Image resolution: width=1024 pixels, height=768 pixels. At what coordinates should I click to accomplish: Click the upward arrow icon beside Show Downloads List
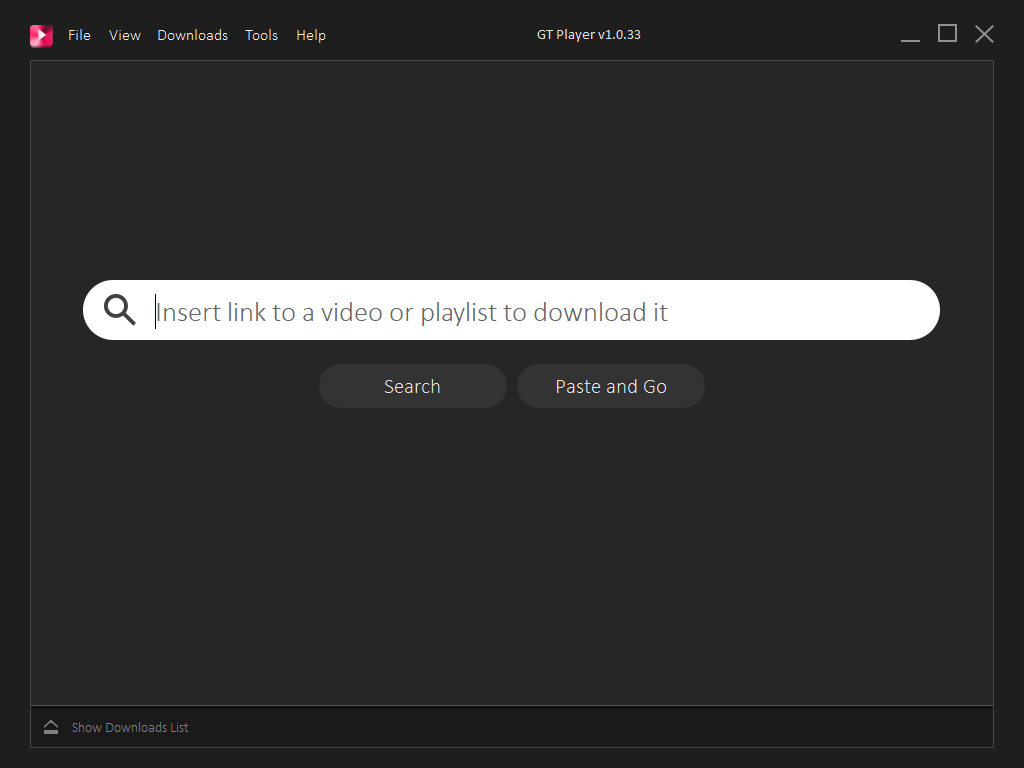[51, 727]
